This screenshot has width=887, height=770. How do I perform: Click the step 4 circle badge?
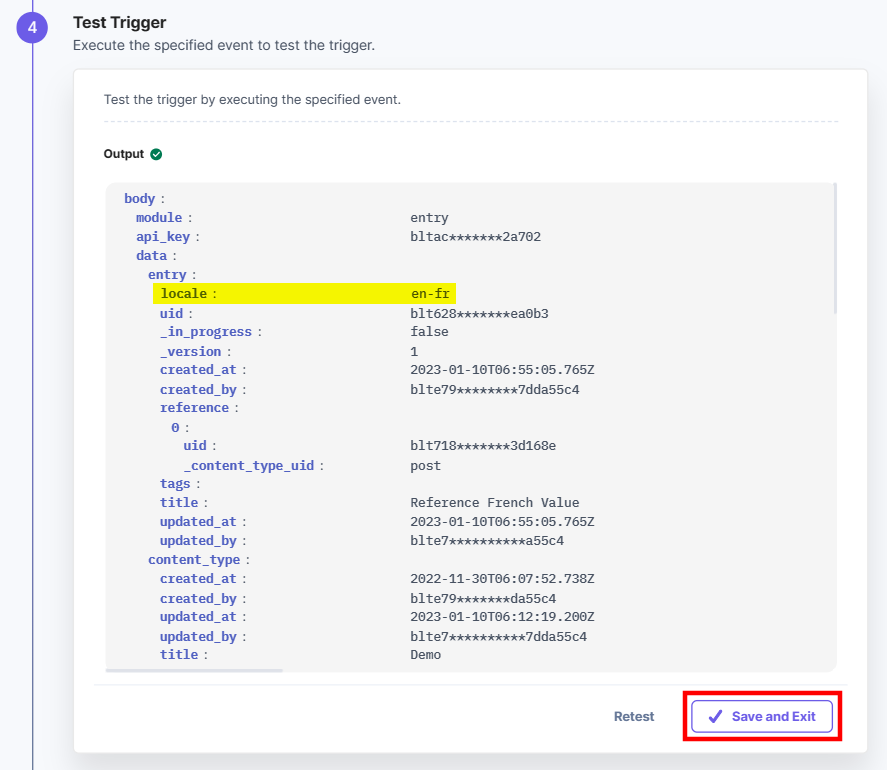click(31, 27)
